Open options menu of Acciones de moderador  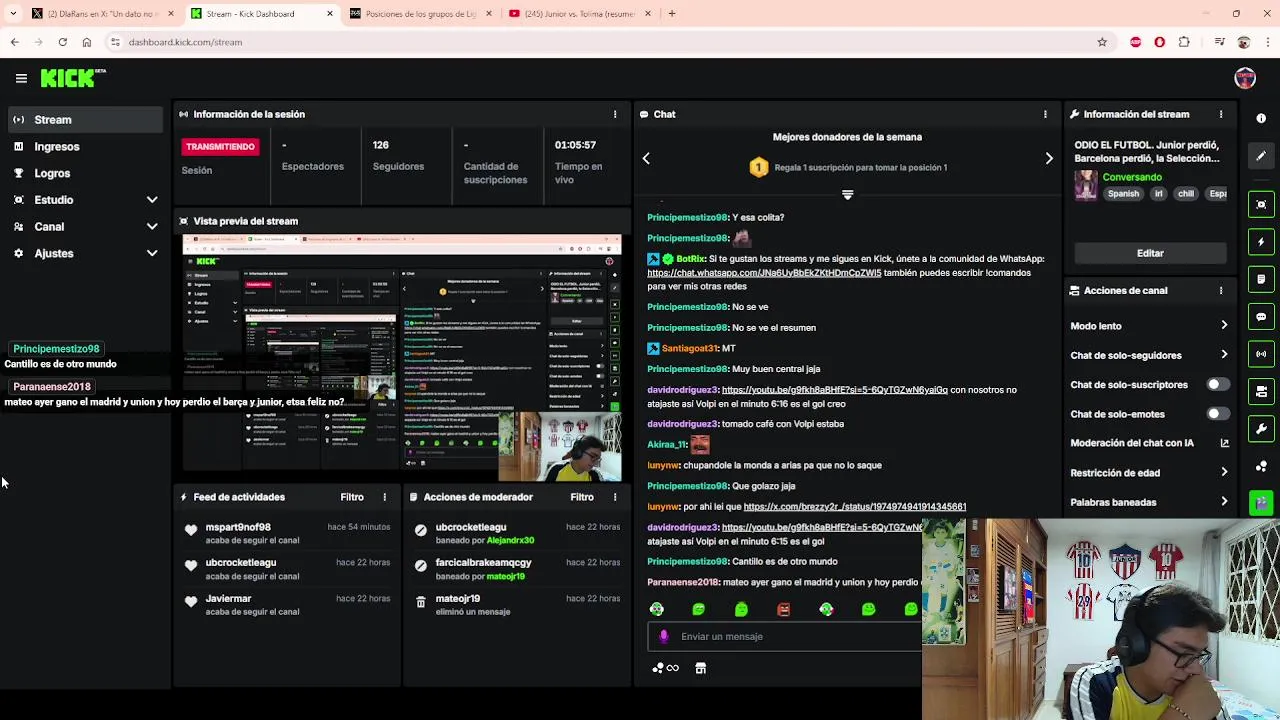coord(615,497)
